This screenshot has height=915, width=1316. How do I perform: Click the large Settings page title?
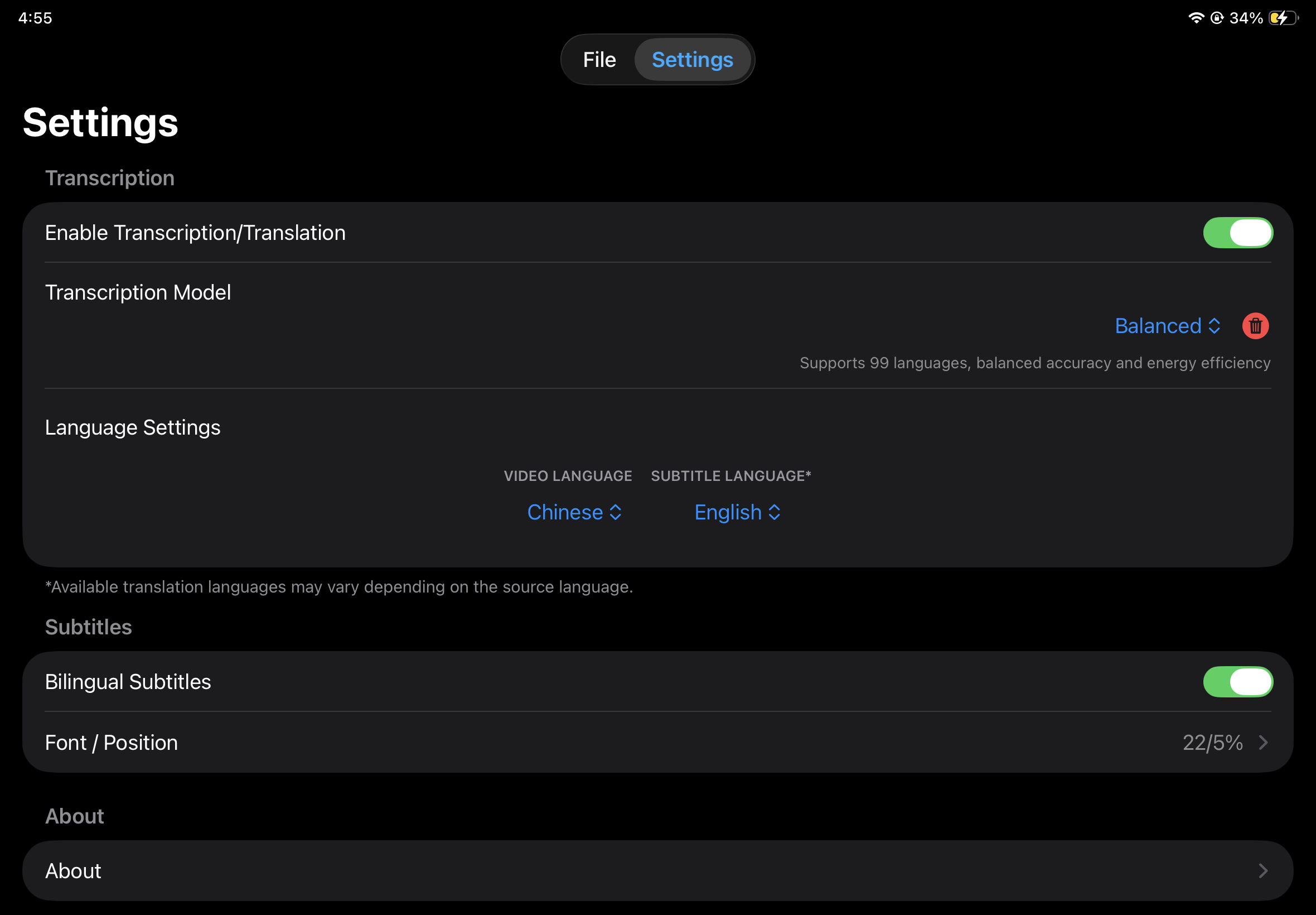pos(101,123)
